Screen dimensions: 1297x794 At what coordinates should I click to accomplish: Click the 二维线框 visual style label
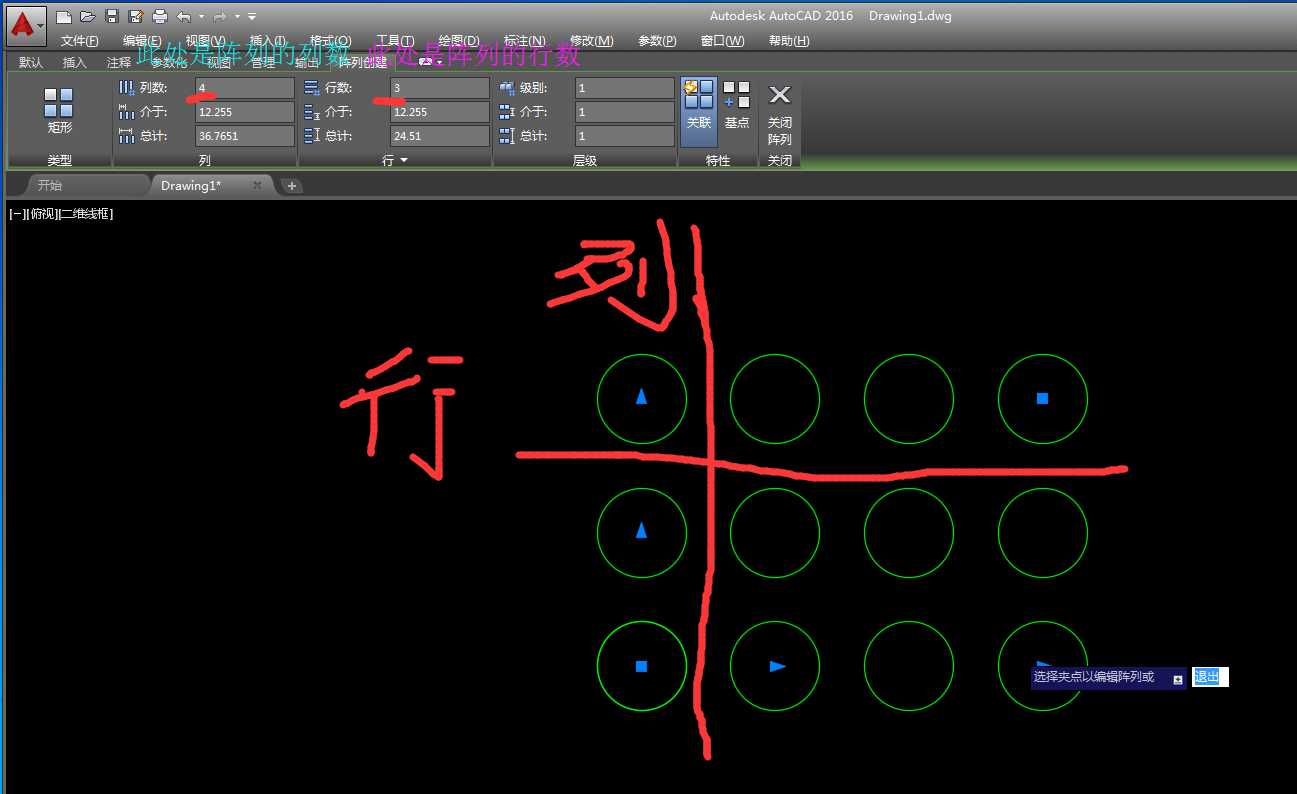[x=85, y=214]
